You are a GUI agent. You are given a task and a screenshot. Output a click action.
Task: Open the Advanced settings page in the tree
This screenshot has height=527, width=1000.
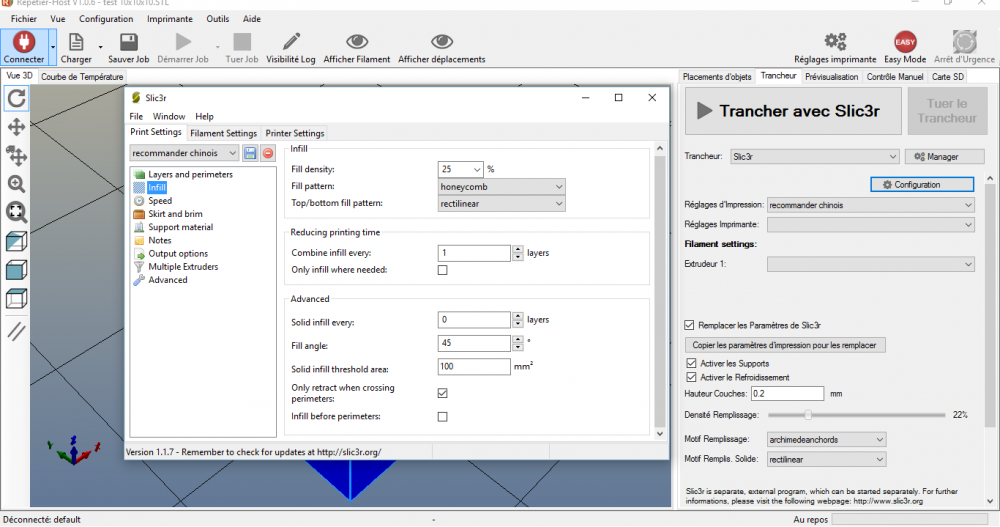point(168,279)
